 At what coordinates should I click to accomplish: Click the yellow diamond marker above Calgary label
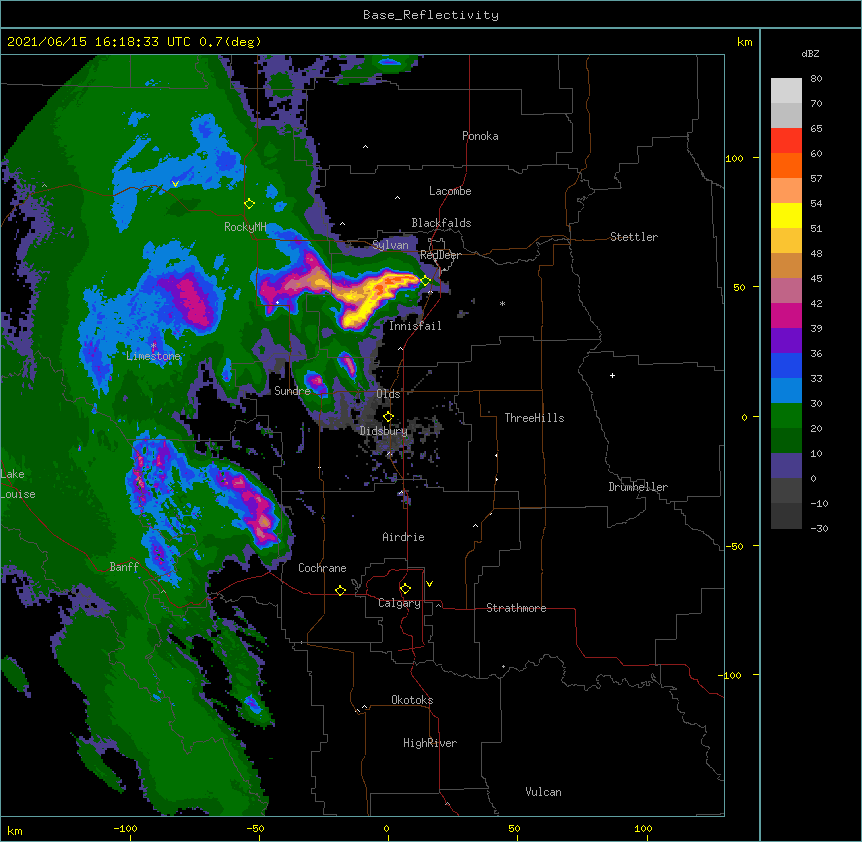(x=405, y=589)
